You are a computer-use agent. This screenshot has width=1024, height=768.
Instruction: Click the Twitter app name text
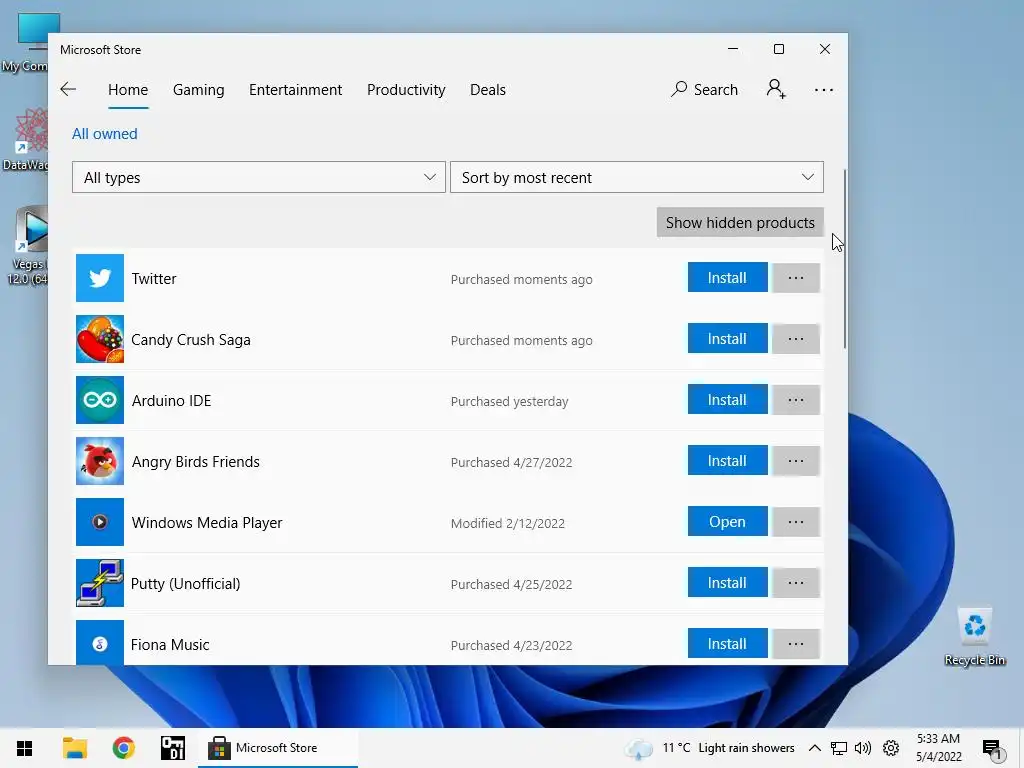[154, 279]
